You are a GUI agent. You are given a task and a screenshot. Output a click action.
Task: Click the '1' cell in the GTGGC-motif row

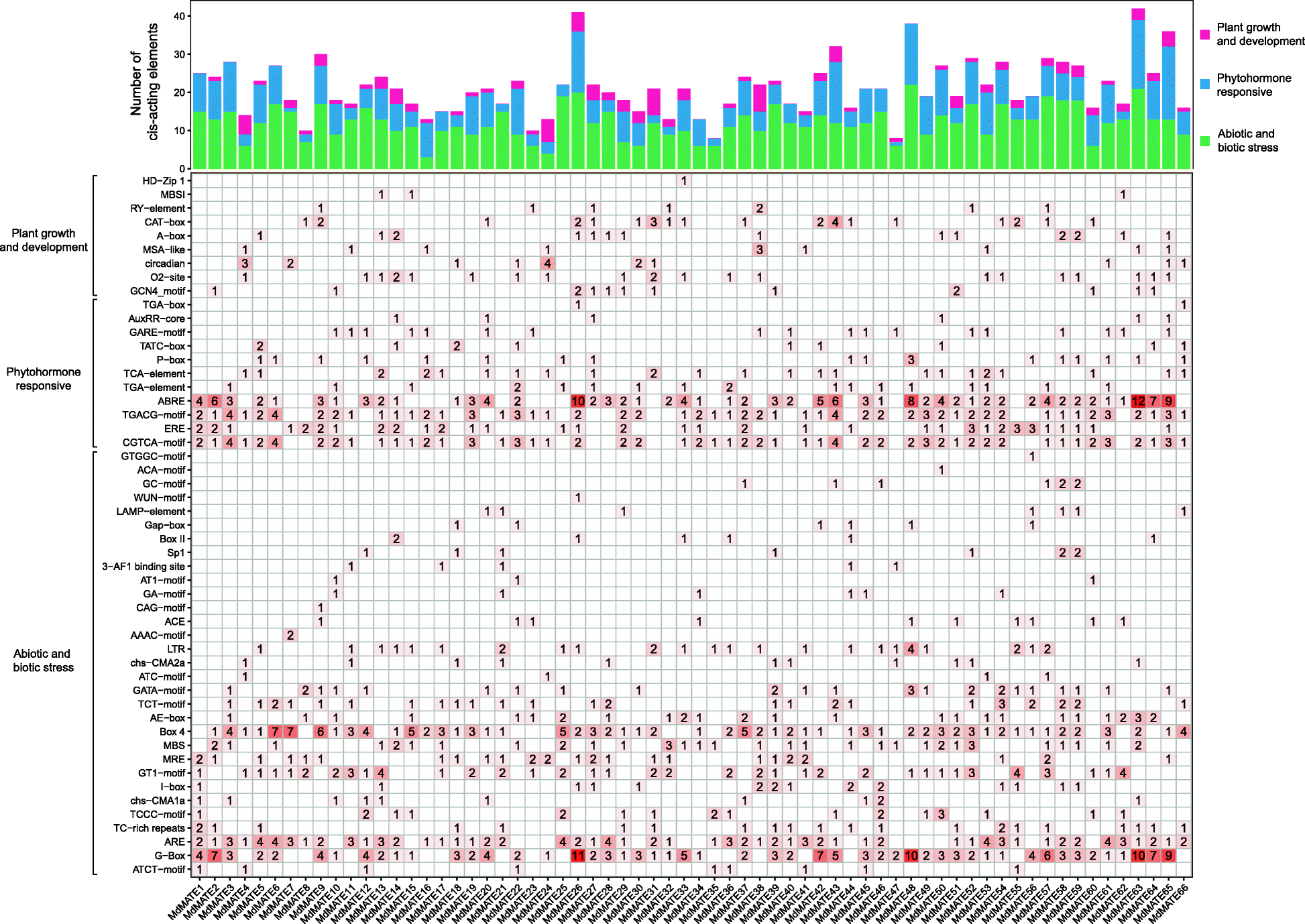click(1032, 456)
